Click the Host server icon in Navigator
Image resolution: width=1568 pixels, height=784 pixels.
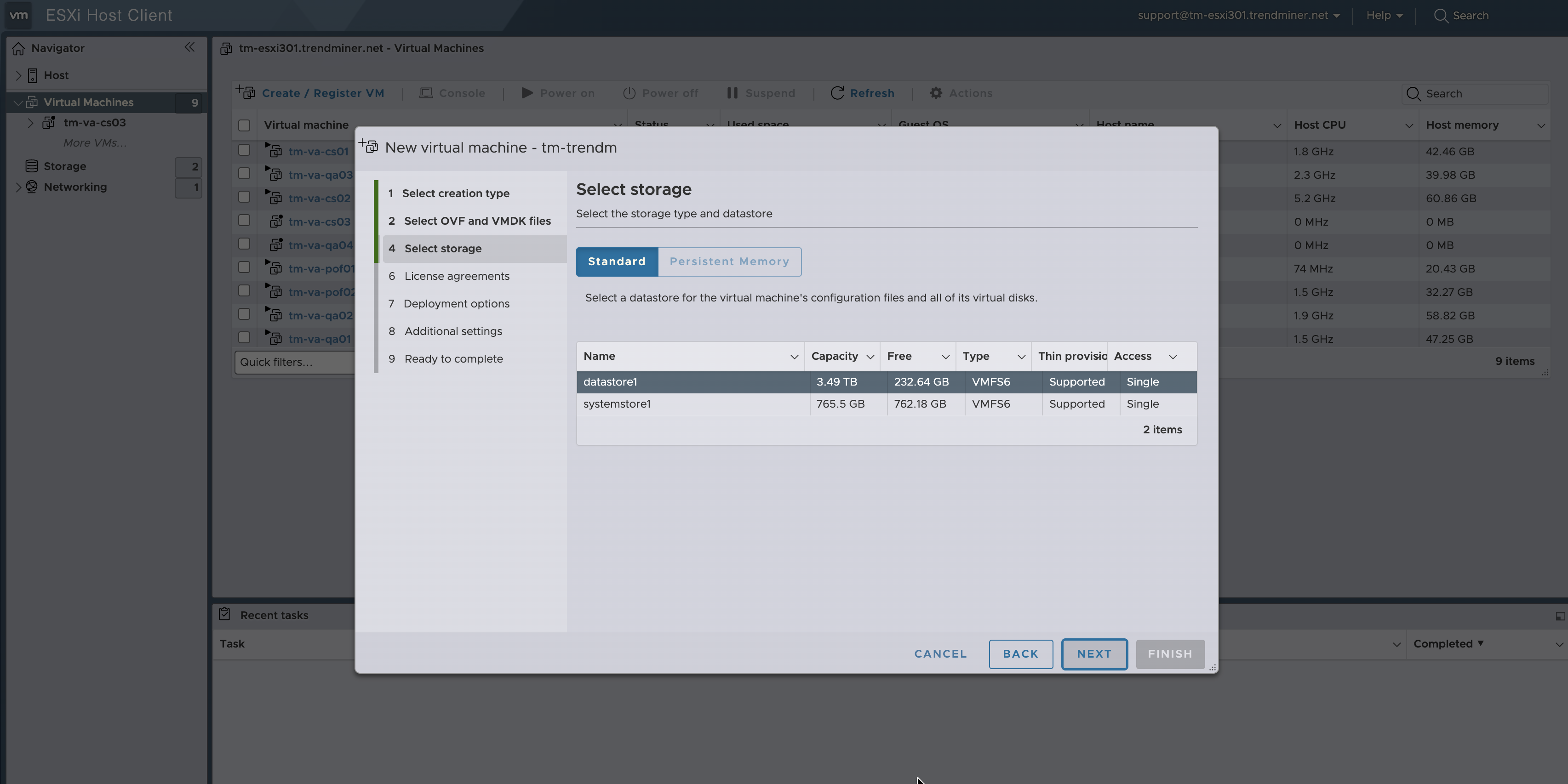pos(33,75)
